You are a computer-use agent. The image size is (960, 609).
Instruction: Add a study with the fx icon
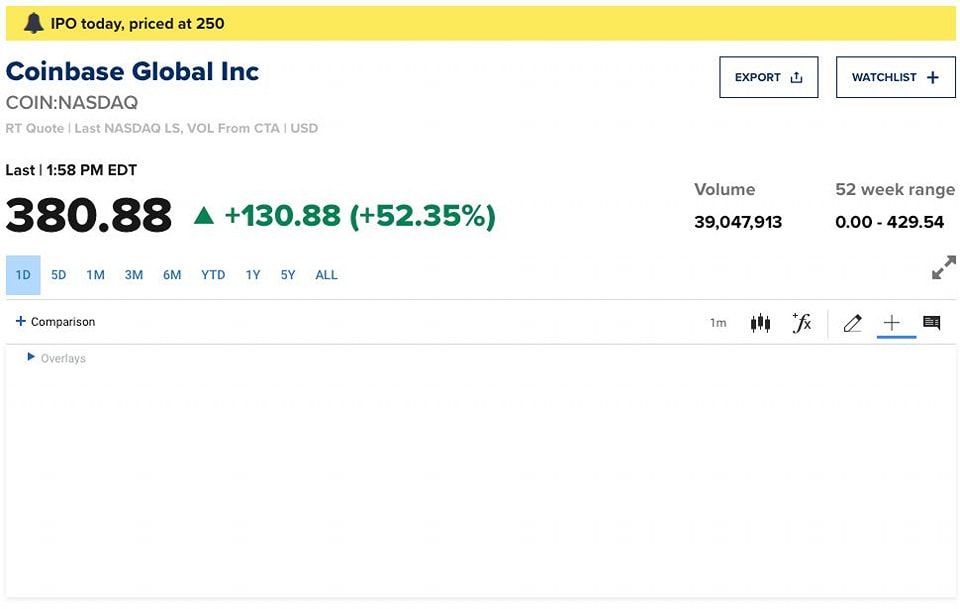point(801,323)
